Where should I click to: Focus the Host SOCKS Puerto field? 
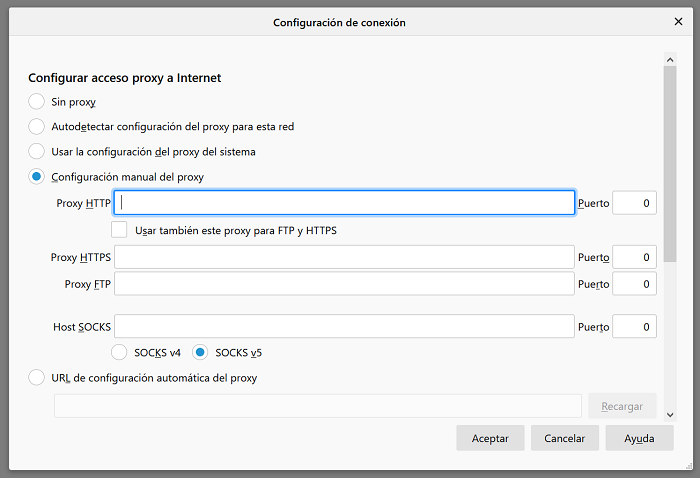(634, 327)
